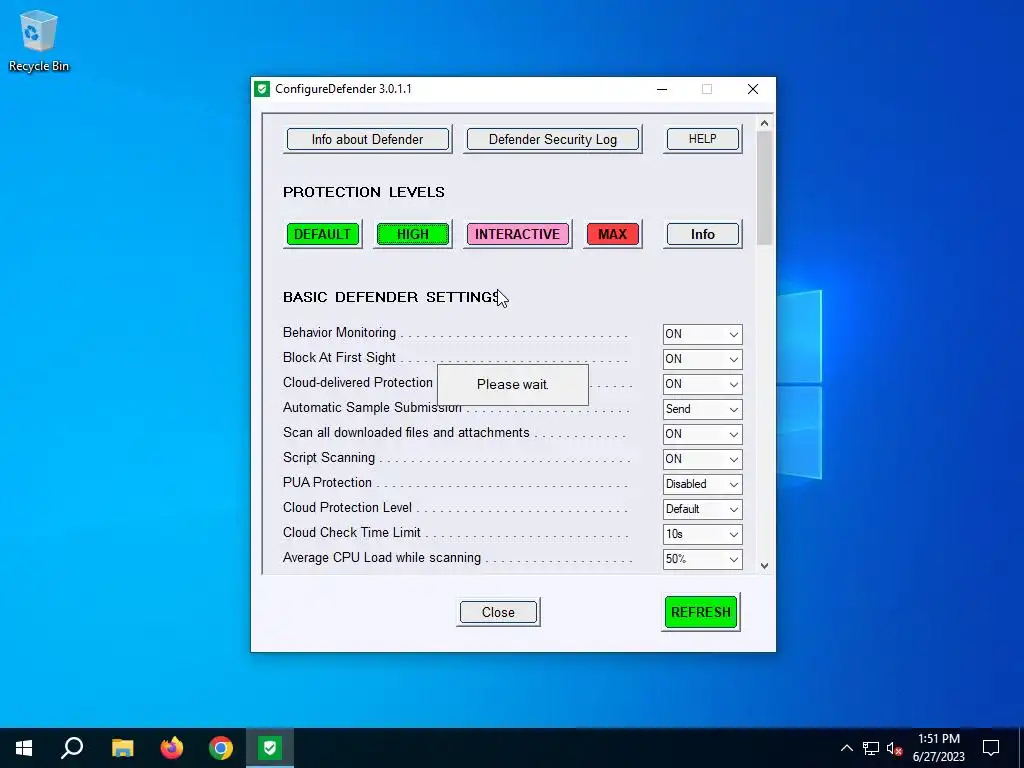The width and height of the screenshot is (1024, 768).
Task: Open PUA Protection dropdown
Action: (x=703, y=484)
